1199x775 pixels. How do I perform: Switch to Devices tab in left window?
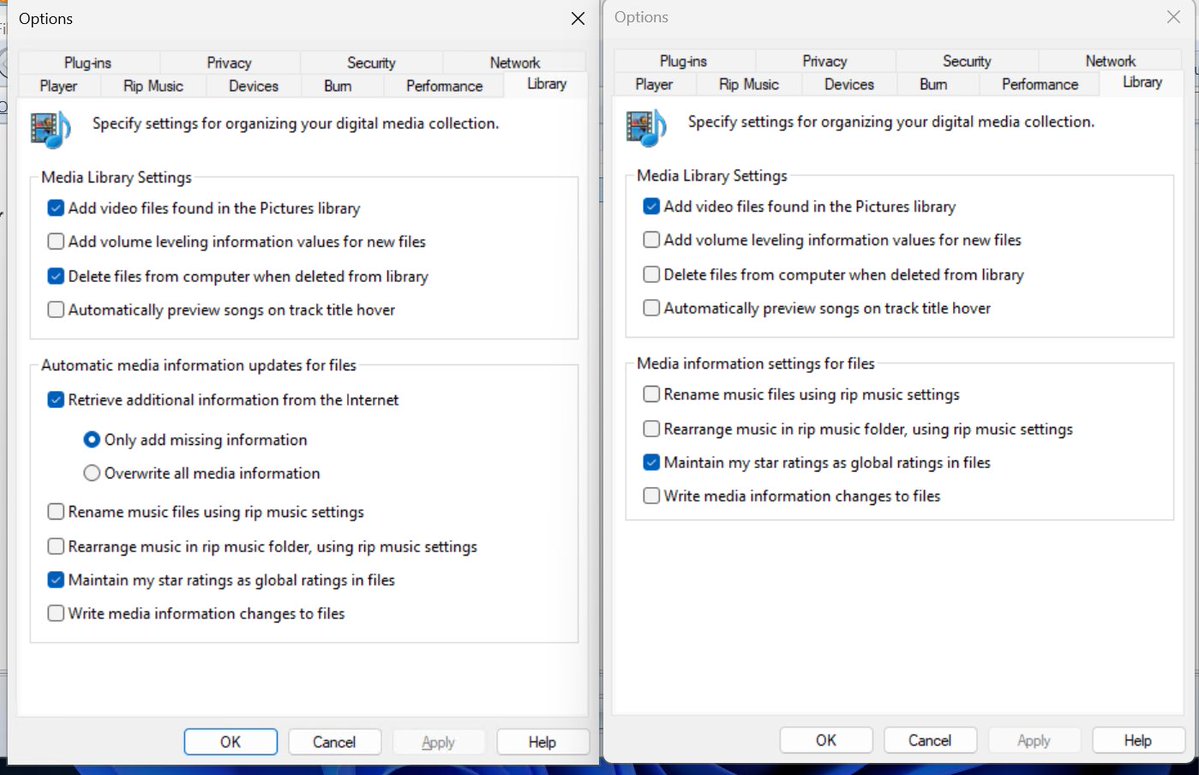[253, 86]
